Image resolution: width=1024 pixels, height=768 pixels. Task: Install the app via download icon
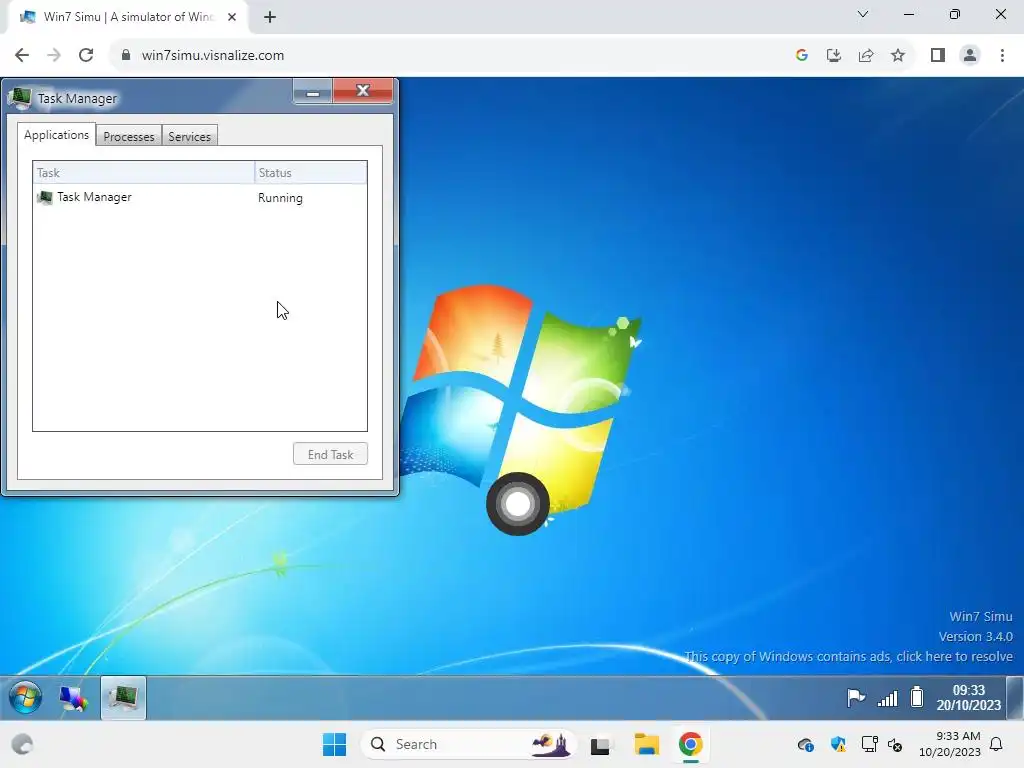pos(834,55)
